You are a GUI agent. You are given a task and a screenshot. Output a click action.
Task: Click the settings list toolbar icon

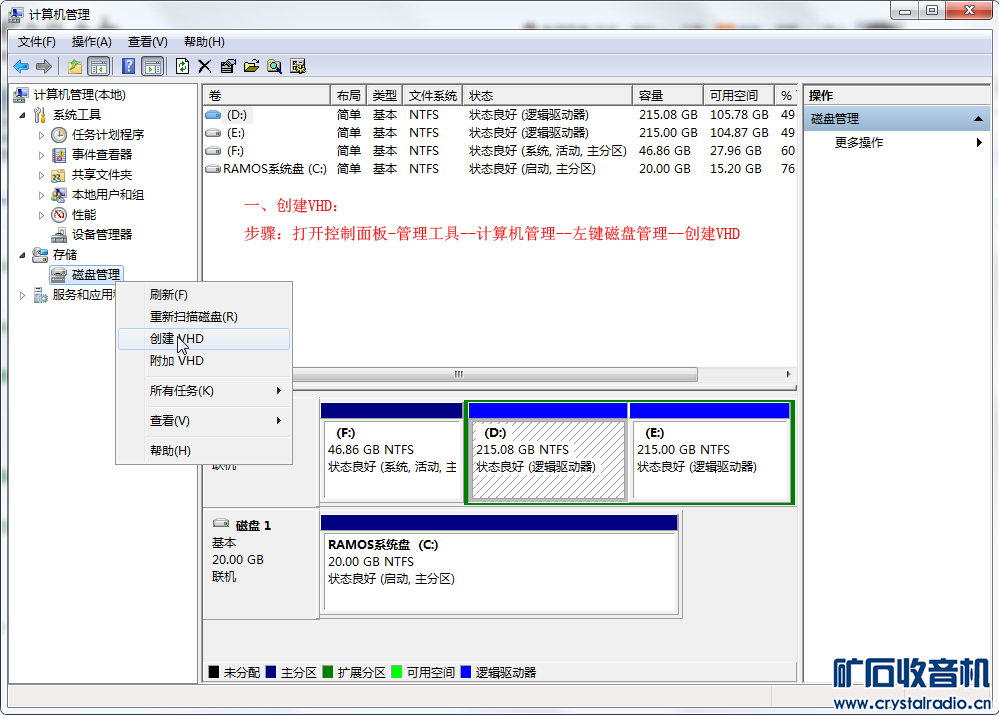298,66
